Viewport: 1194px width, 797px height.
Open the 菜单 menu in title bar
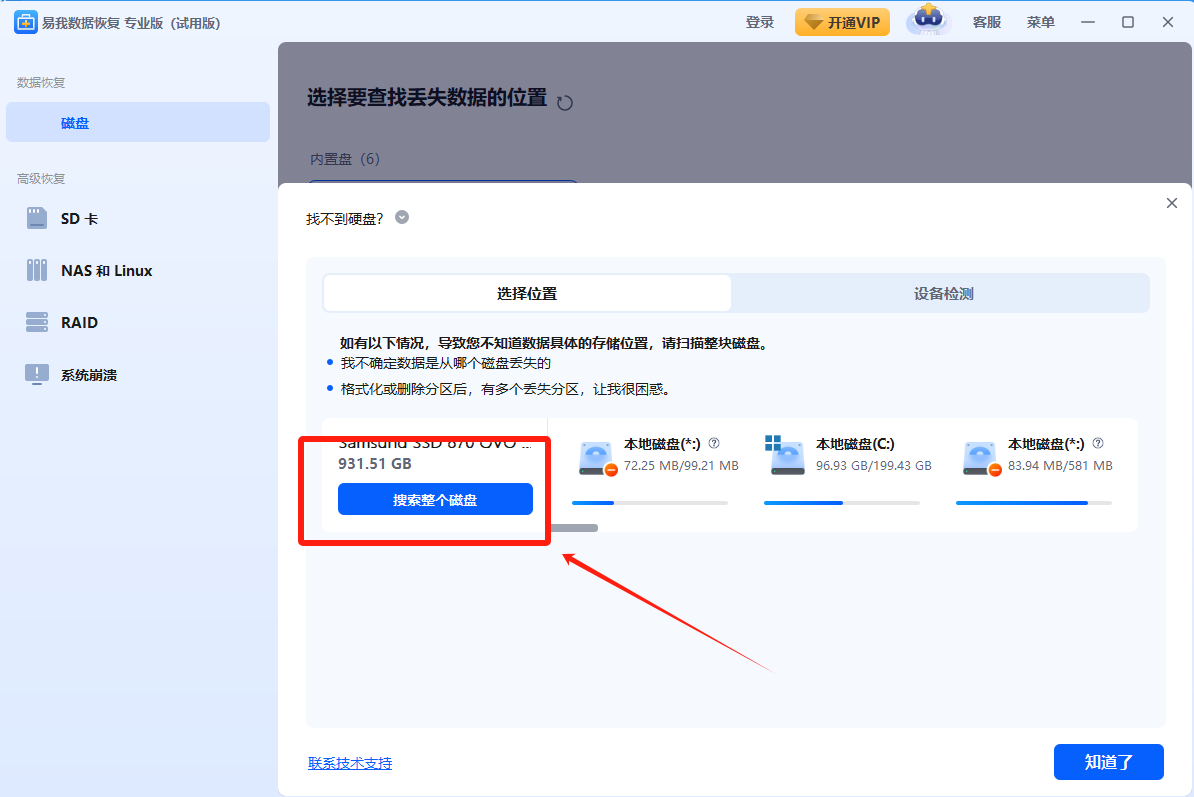(1040, 22)
